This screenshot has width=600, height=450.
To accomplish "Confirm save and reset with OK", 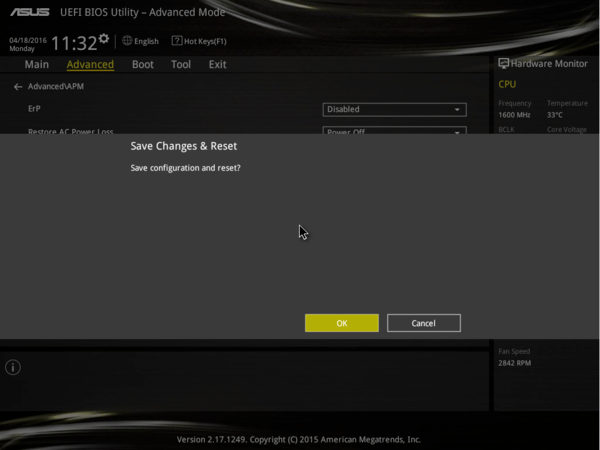I will click(x=342, y=323).
